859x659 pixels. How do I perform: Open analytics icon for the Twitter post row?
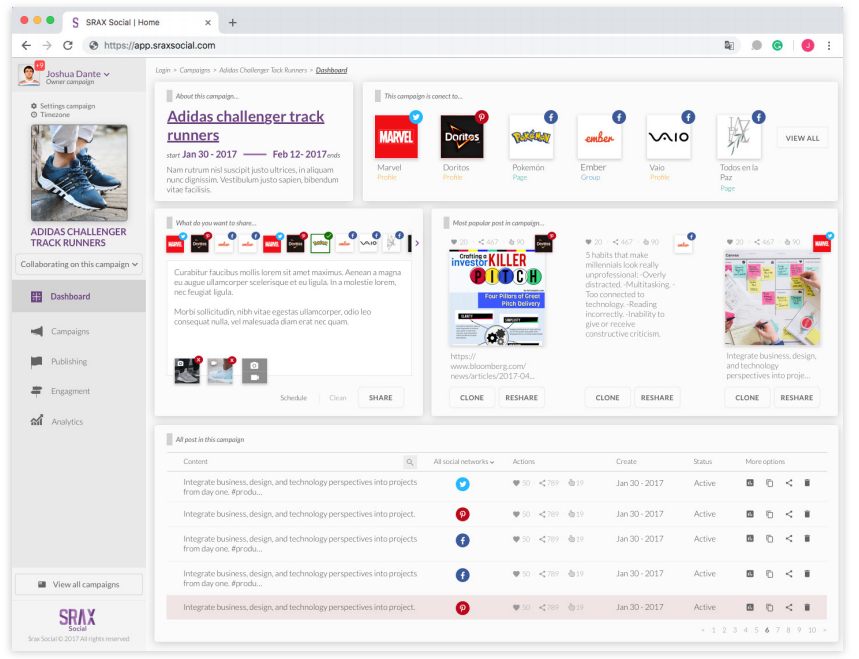click(750, 483)
